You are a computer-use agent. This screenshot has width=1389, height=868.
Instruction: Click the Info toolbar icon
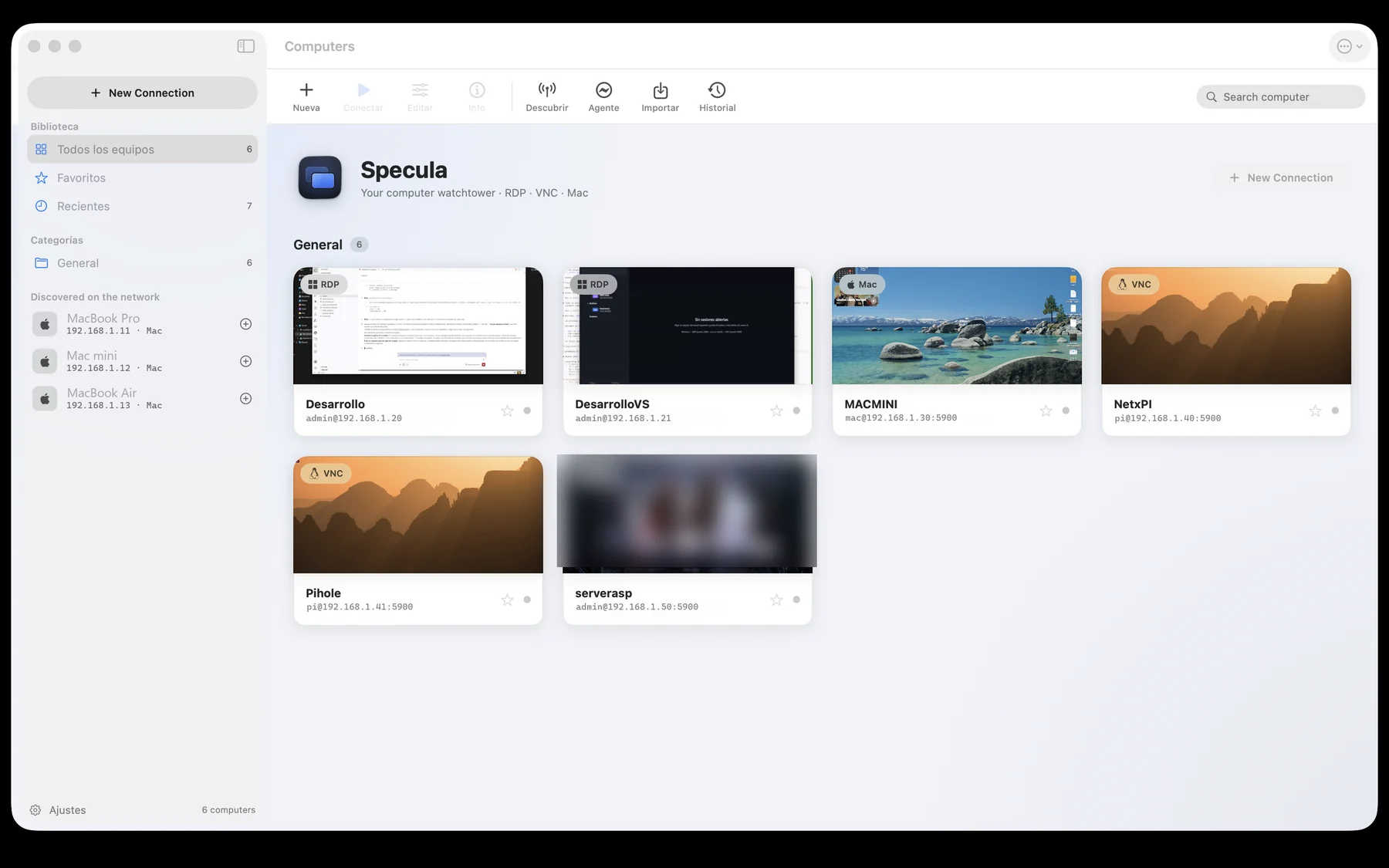[477, 90]
